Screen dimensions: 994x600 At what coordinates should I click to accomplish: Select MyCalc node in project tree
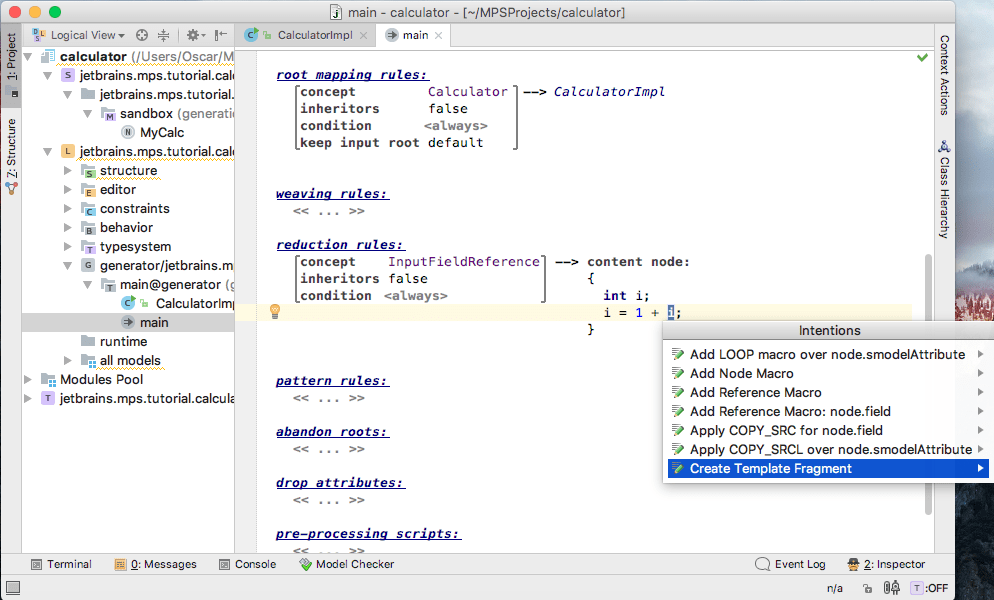pyautogui.click(x=161, y=133)
